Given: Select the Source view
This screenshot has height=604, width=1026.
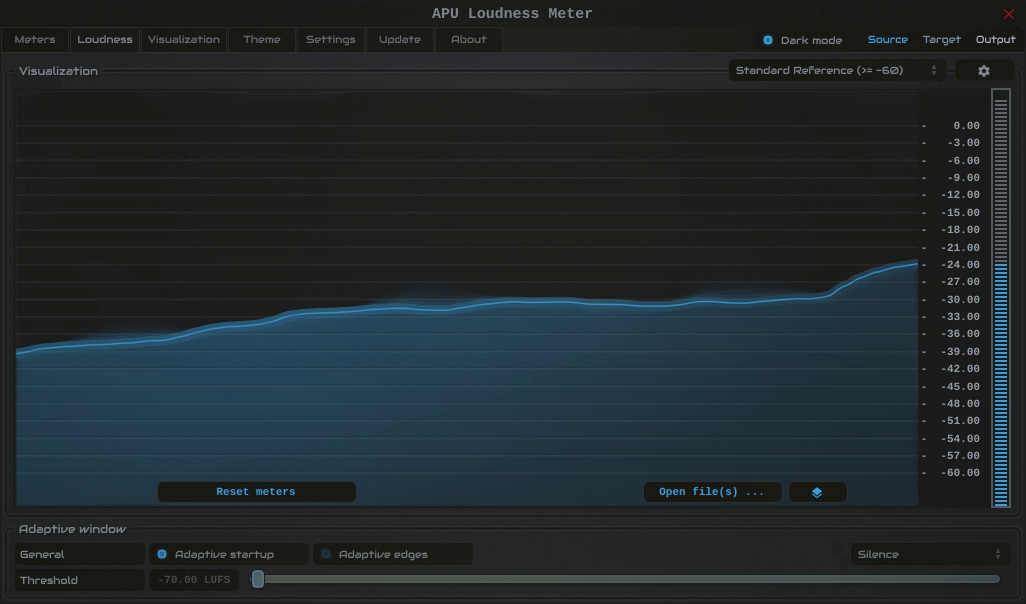Looking at the screenshot, I should (887, 39).
